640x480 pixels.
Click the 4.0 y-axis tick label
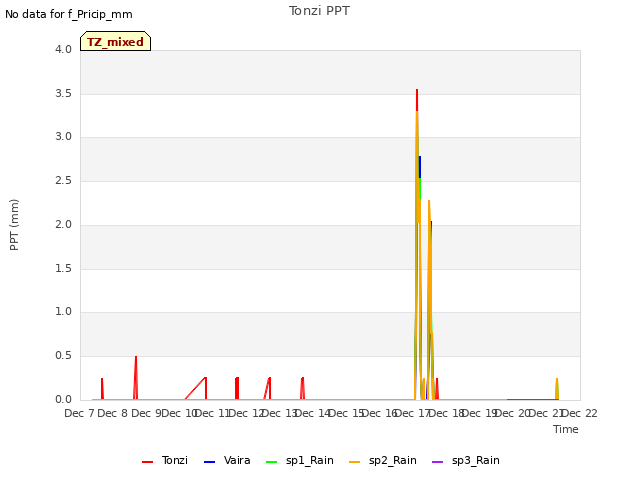63,49
